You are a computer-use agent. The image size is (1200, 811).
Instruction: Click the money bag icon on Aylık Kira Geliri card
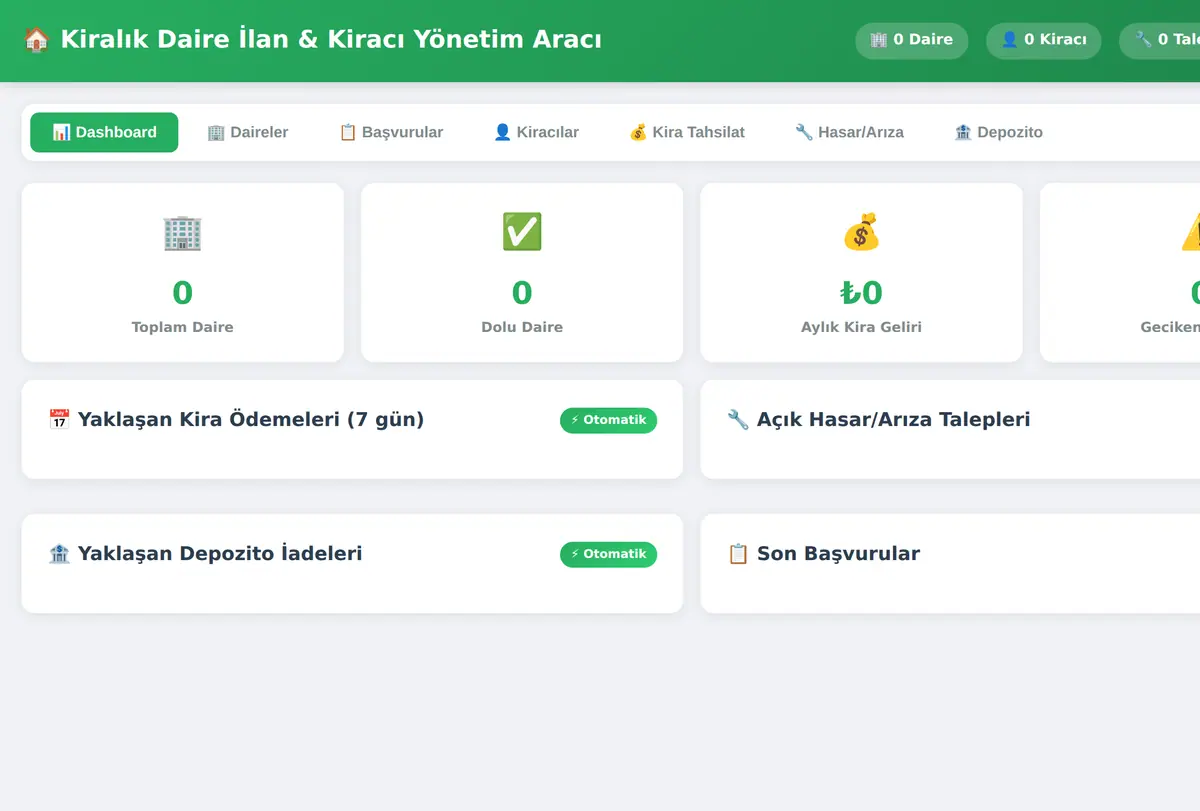(861, 232)
